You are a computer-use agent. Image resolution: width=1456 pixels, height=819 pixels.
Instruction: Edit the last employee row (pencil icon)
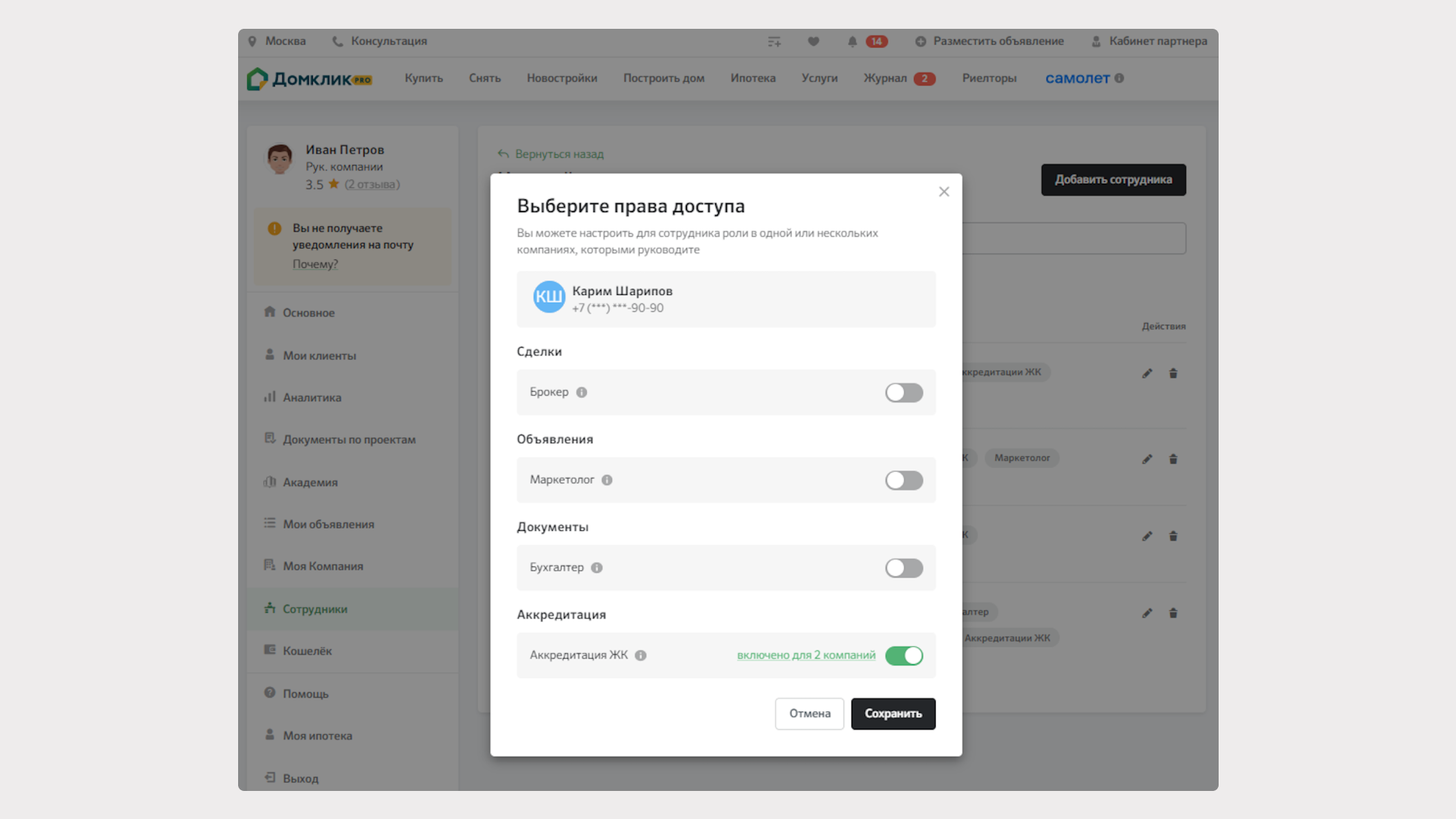tap(1147, 613)
